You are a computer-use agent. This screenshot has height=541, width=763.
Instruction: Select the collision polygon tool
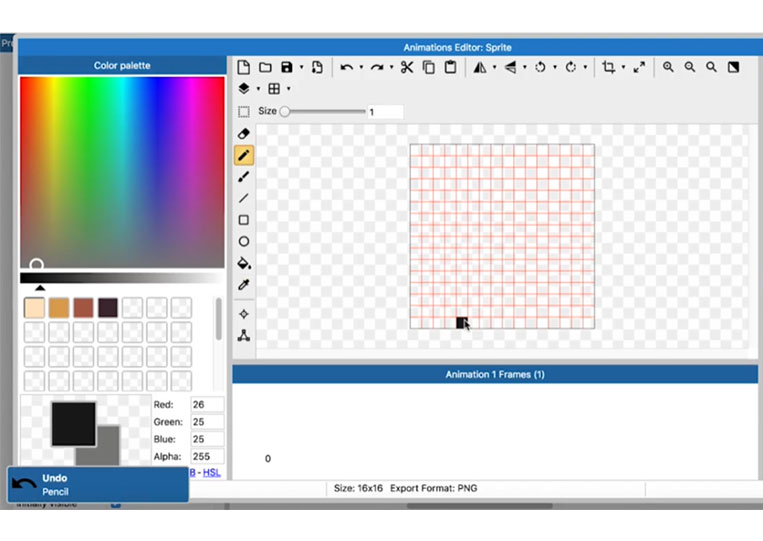tap(244, 335)
